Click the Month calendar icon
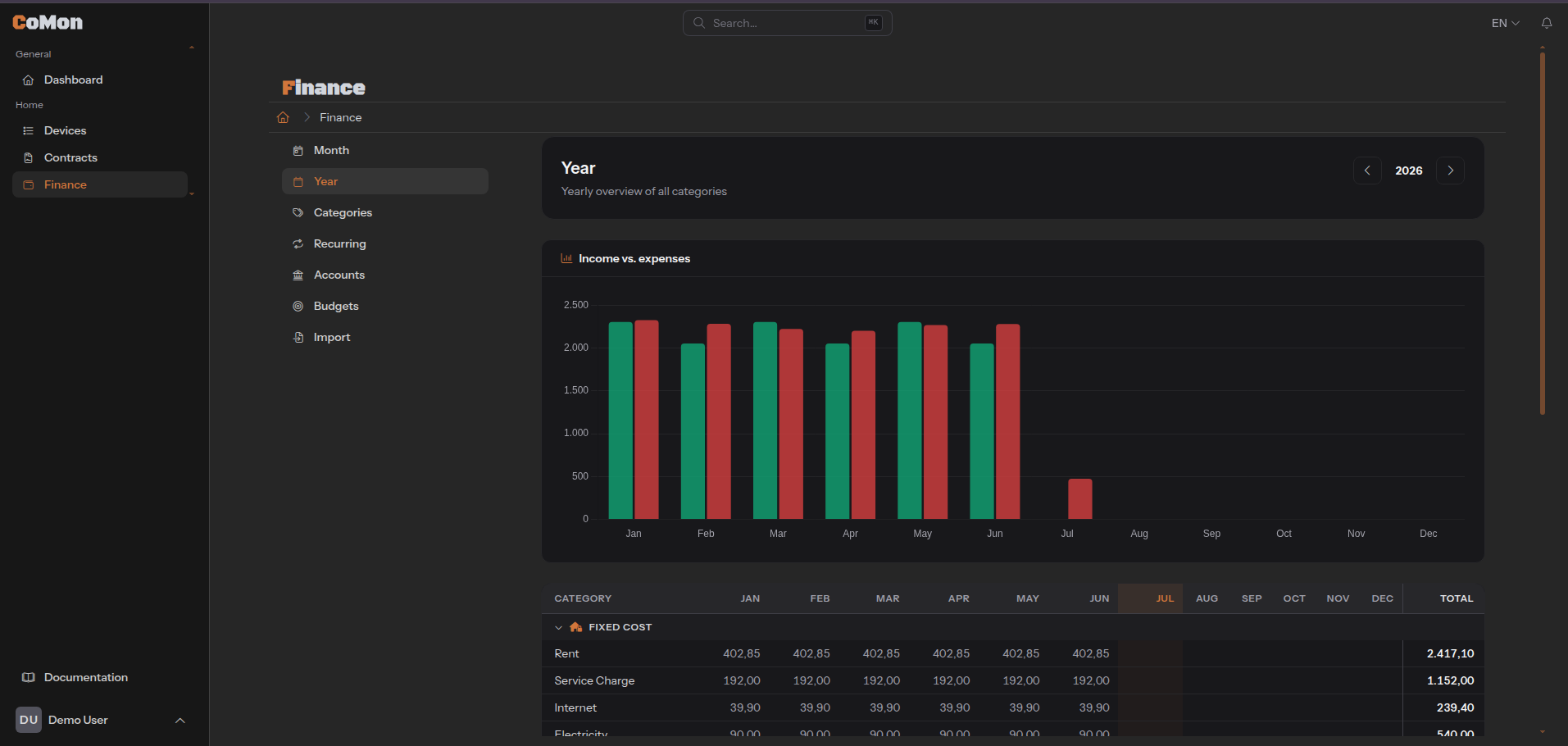 (x=298, y=151)
